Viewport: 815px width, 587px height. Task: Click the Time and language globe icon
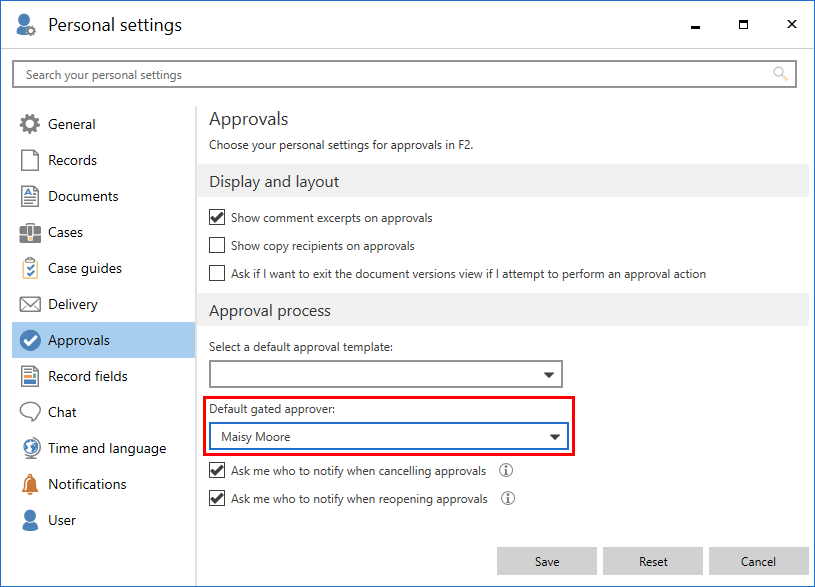click(x=31, y=448)
